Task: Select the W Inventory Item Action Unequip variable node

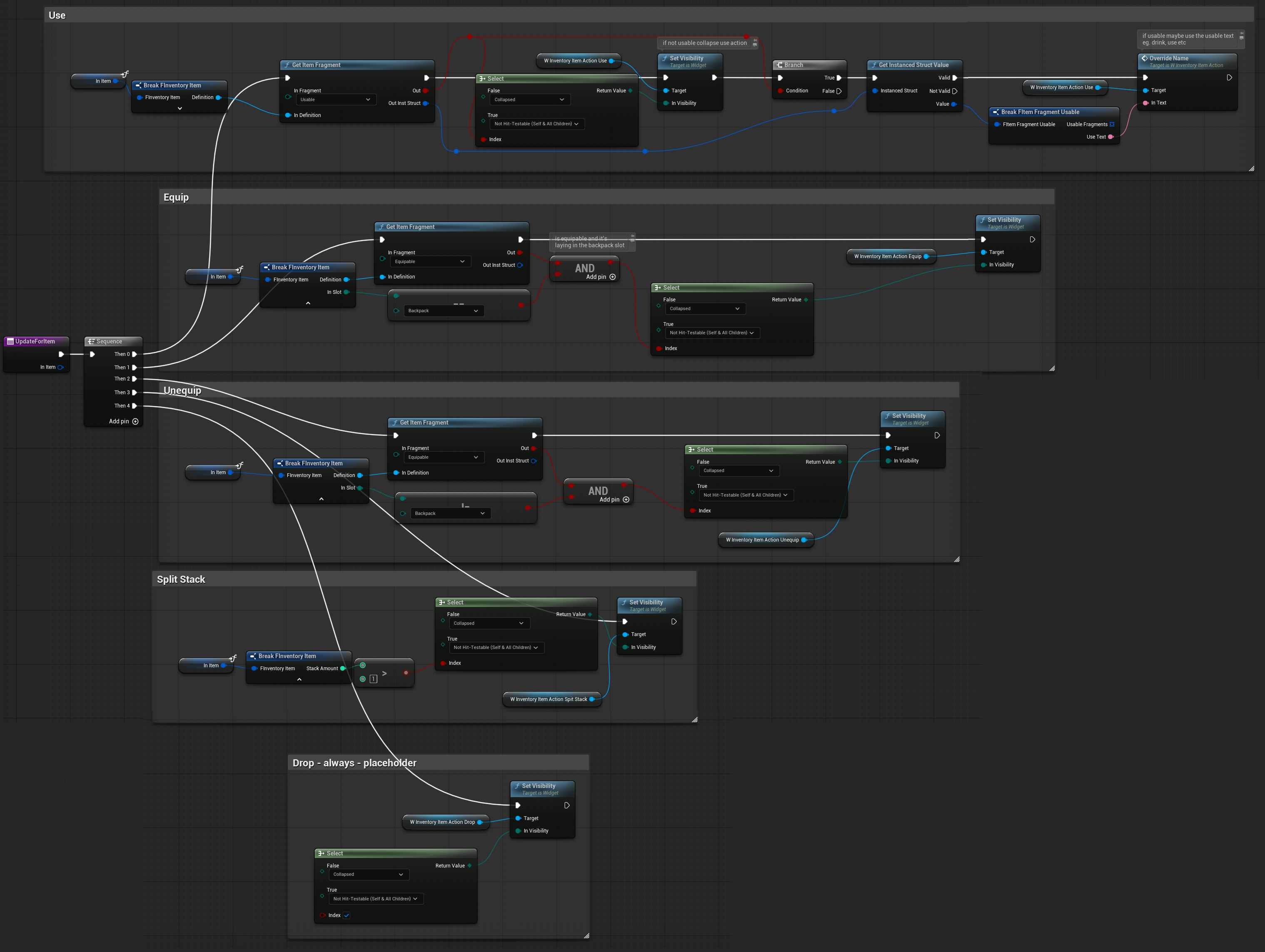Action: pyautogui.click(x=762, y=540)
